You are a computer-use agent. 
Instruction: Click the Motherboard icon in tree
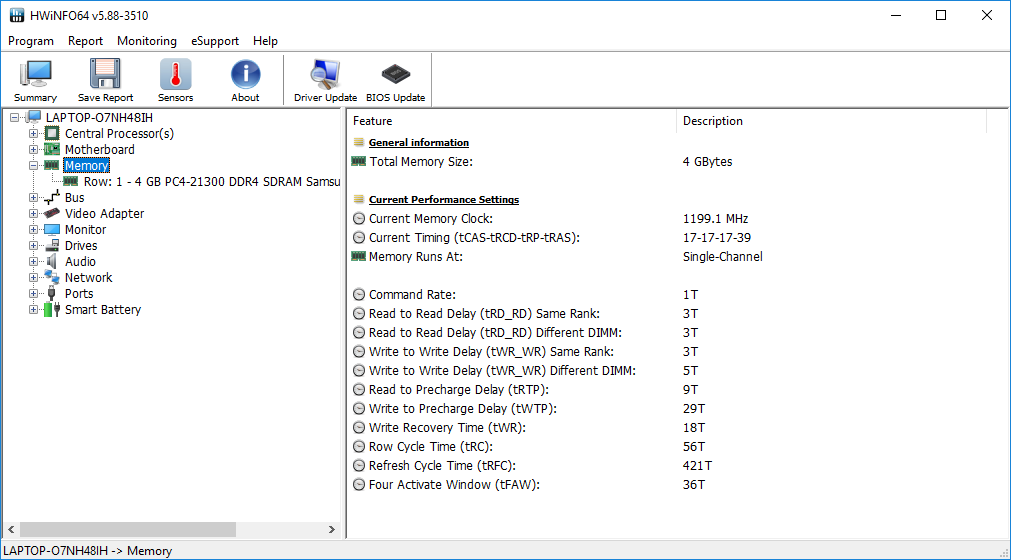[x=52, y=150]
